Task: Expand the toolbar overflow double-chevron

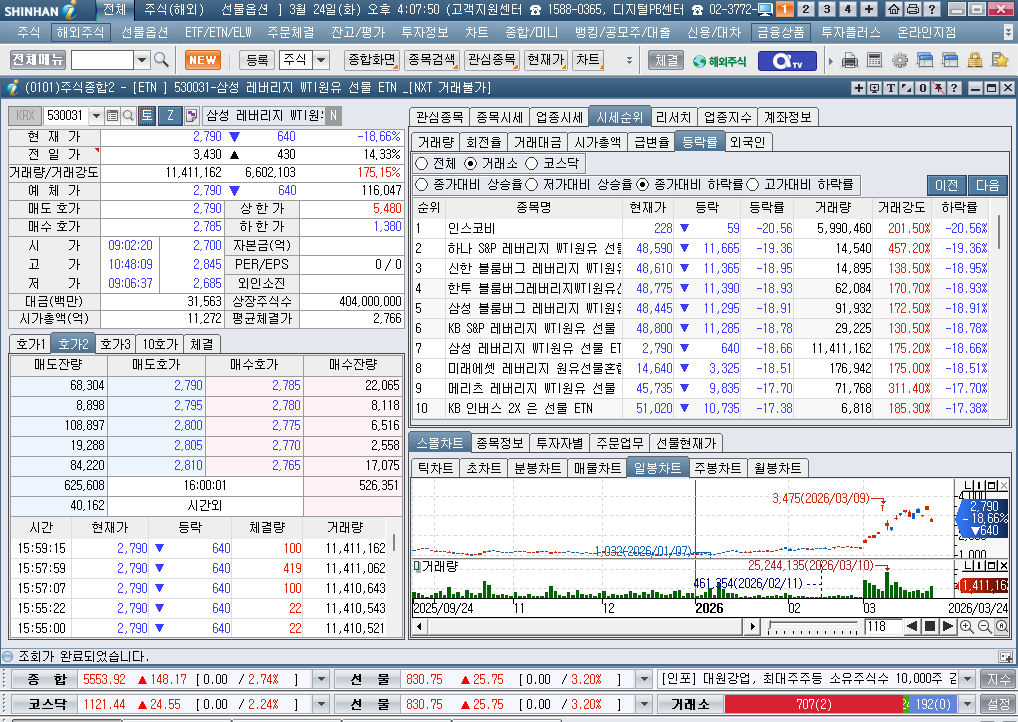Action: (x=628, y=60)
